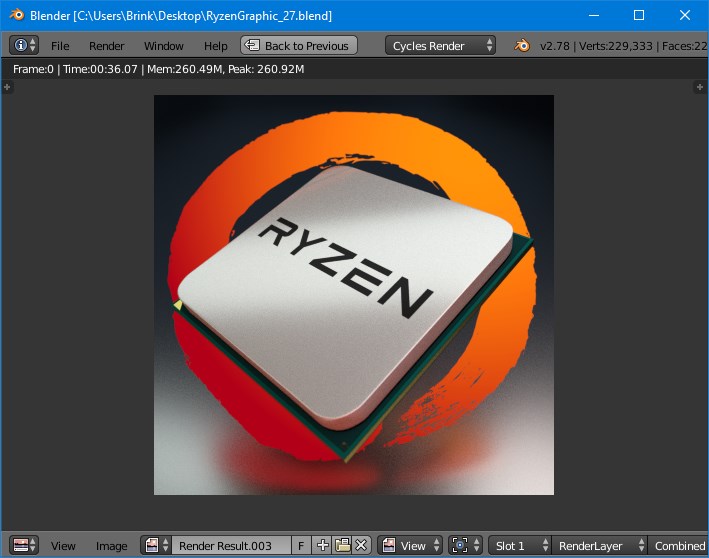
Task: Open the File menu
Action: click(60, 46)
